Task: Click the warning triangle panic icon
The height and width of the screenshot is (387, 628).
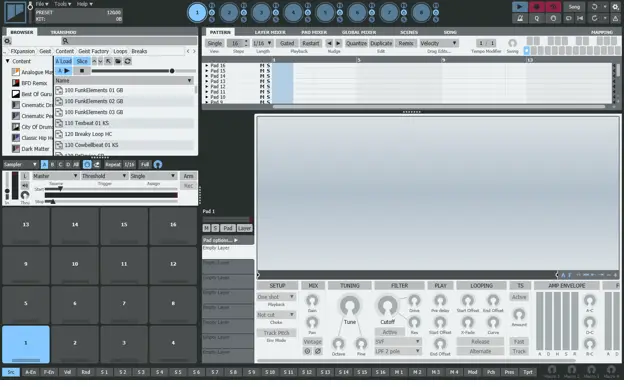Action: click(x=616, y=18)
